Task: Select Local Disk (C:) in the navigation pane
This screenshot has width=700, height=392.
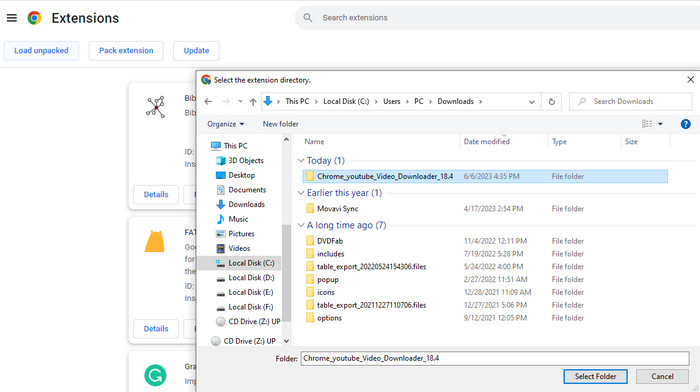Action: [x=251, y=263]
